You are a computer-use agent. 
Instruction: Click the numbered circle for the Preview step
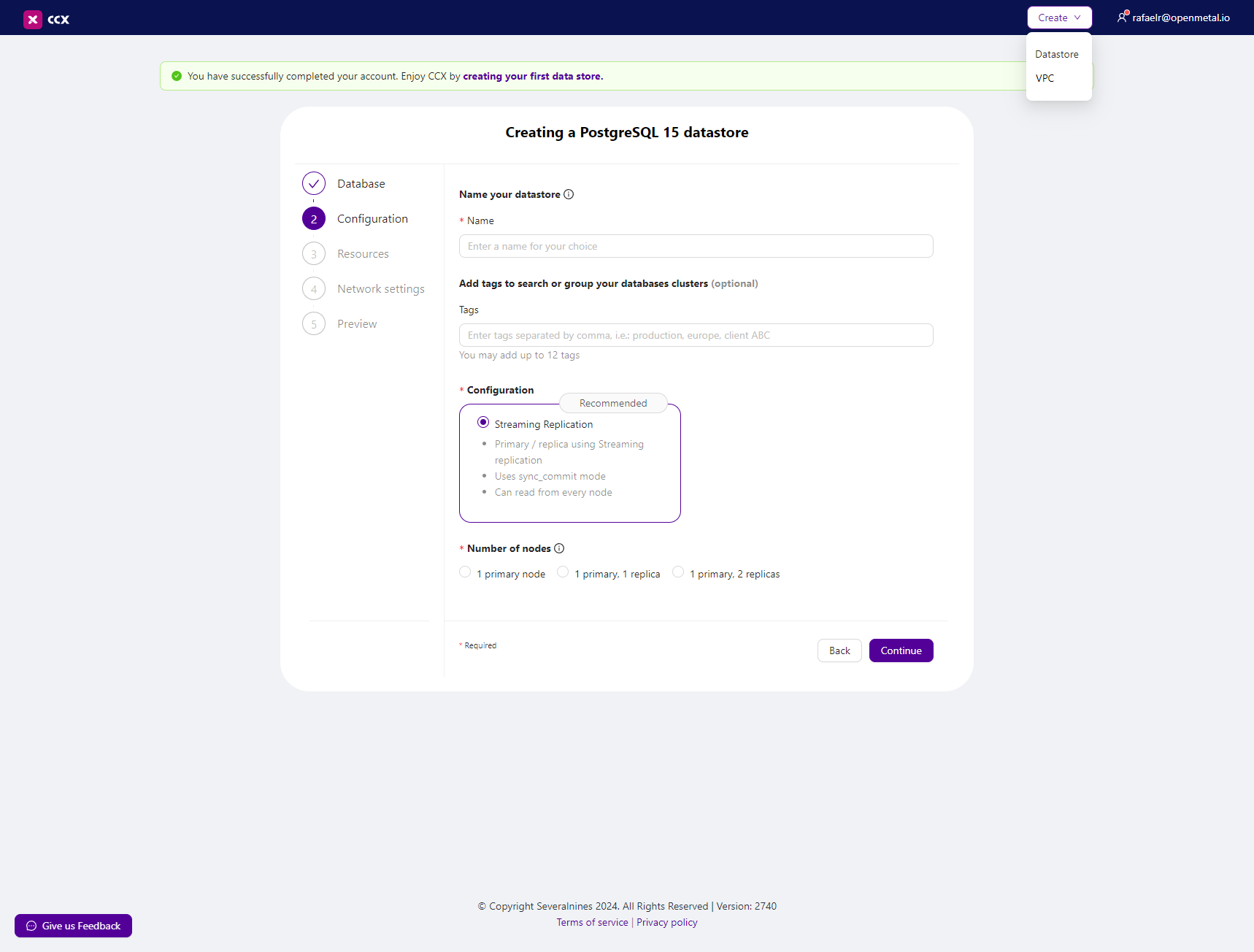pos(313,323)
